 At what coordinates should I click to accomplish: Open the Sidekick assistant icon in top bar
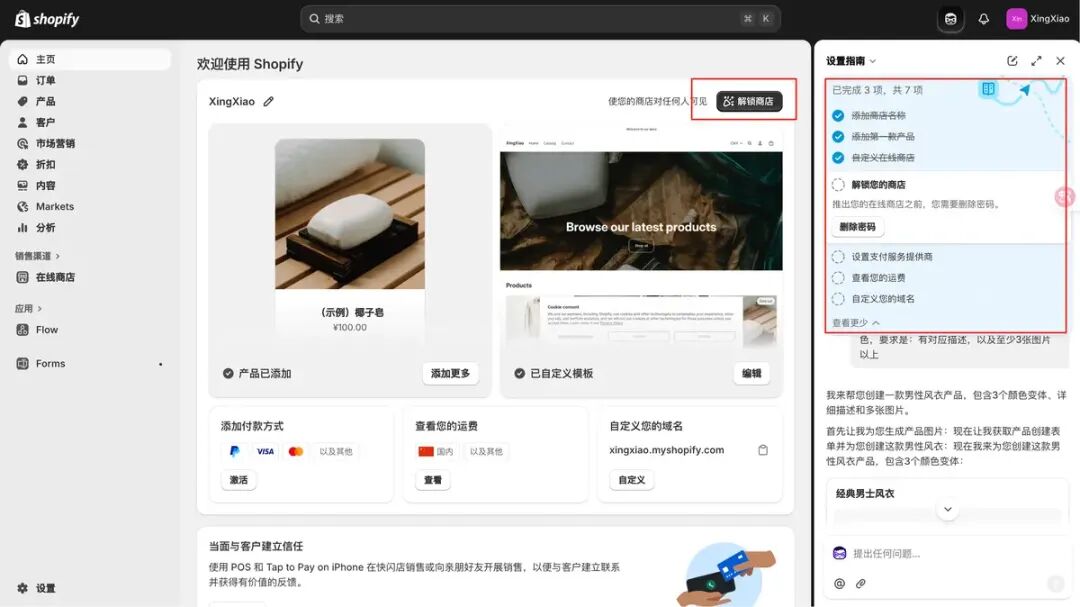click(951, 19)
